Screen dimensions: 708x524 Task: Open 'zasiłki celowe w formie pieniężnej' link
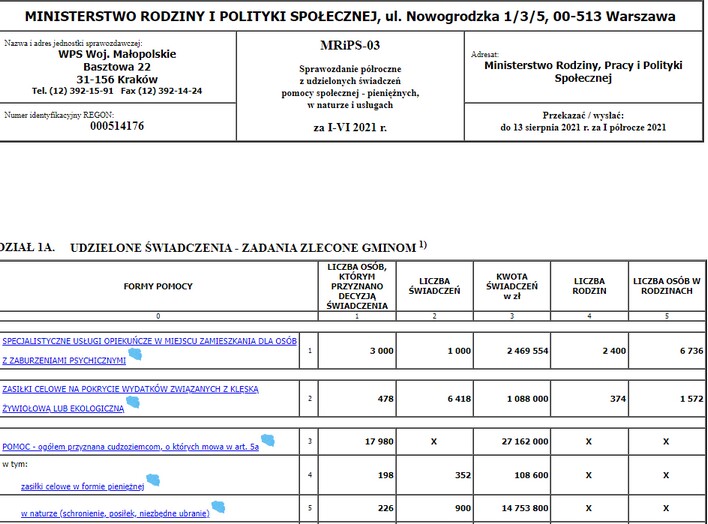pyautogui.click(x=82, y=487)
